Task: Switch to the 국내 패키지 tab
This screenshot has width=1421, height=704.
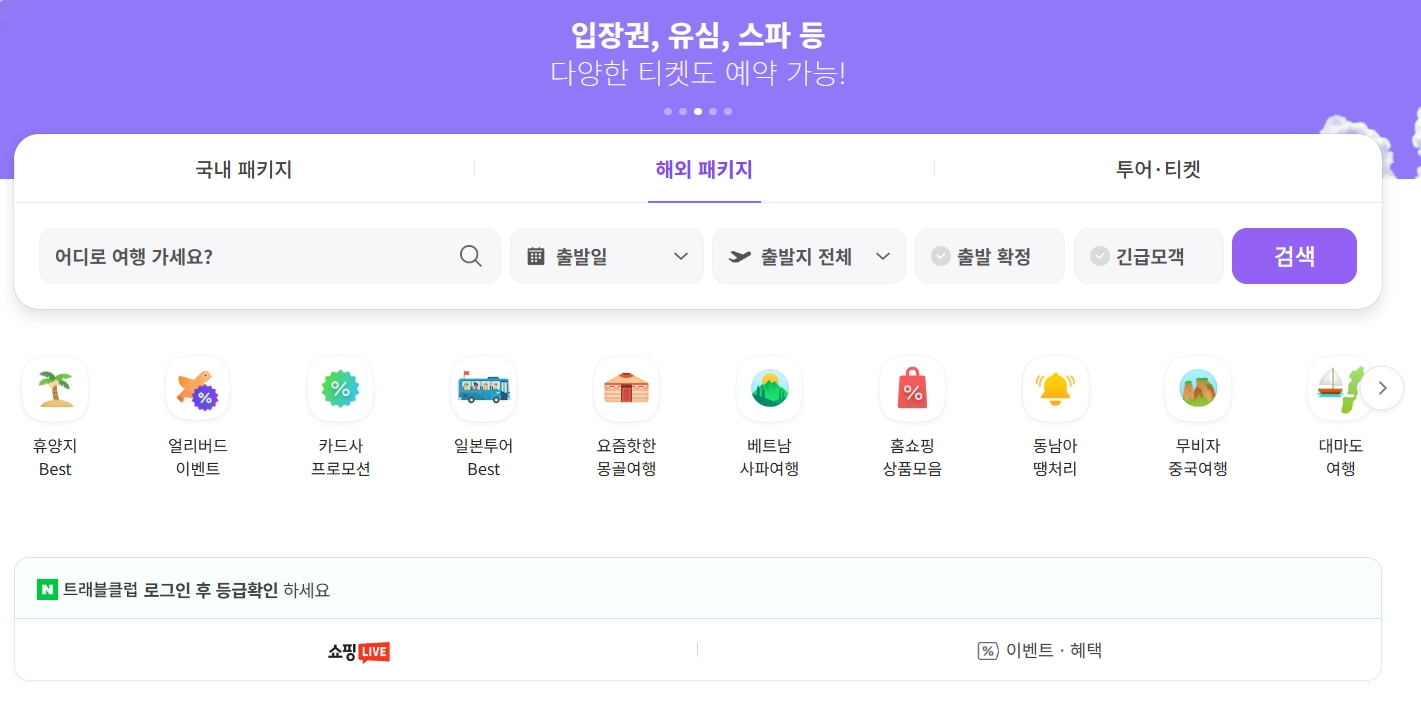Action: (x=243, y=169)
